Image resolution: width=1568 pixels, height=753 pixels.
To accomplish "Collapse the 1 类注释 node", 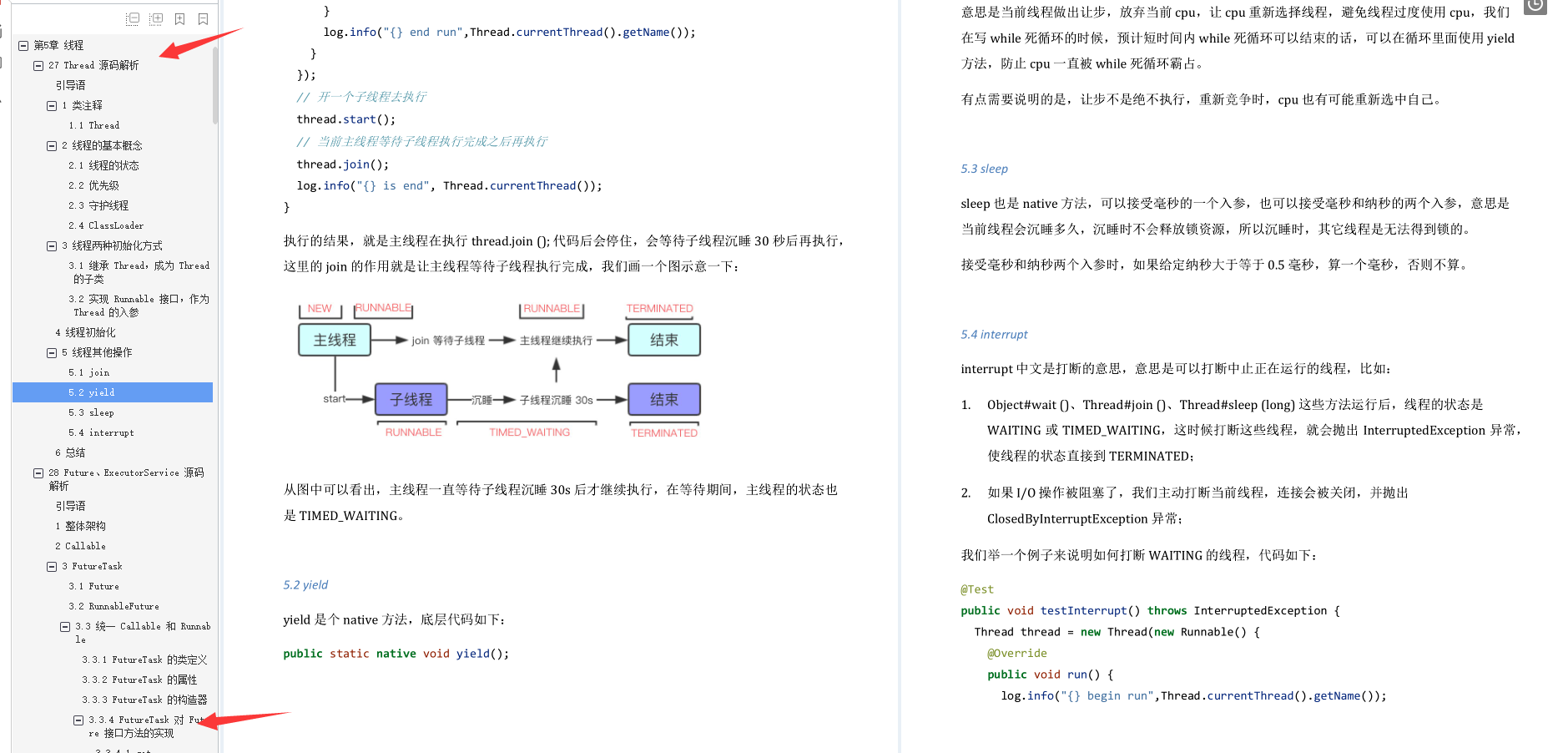I will point(52,106).
